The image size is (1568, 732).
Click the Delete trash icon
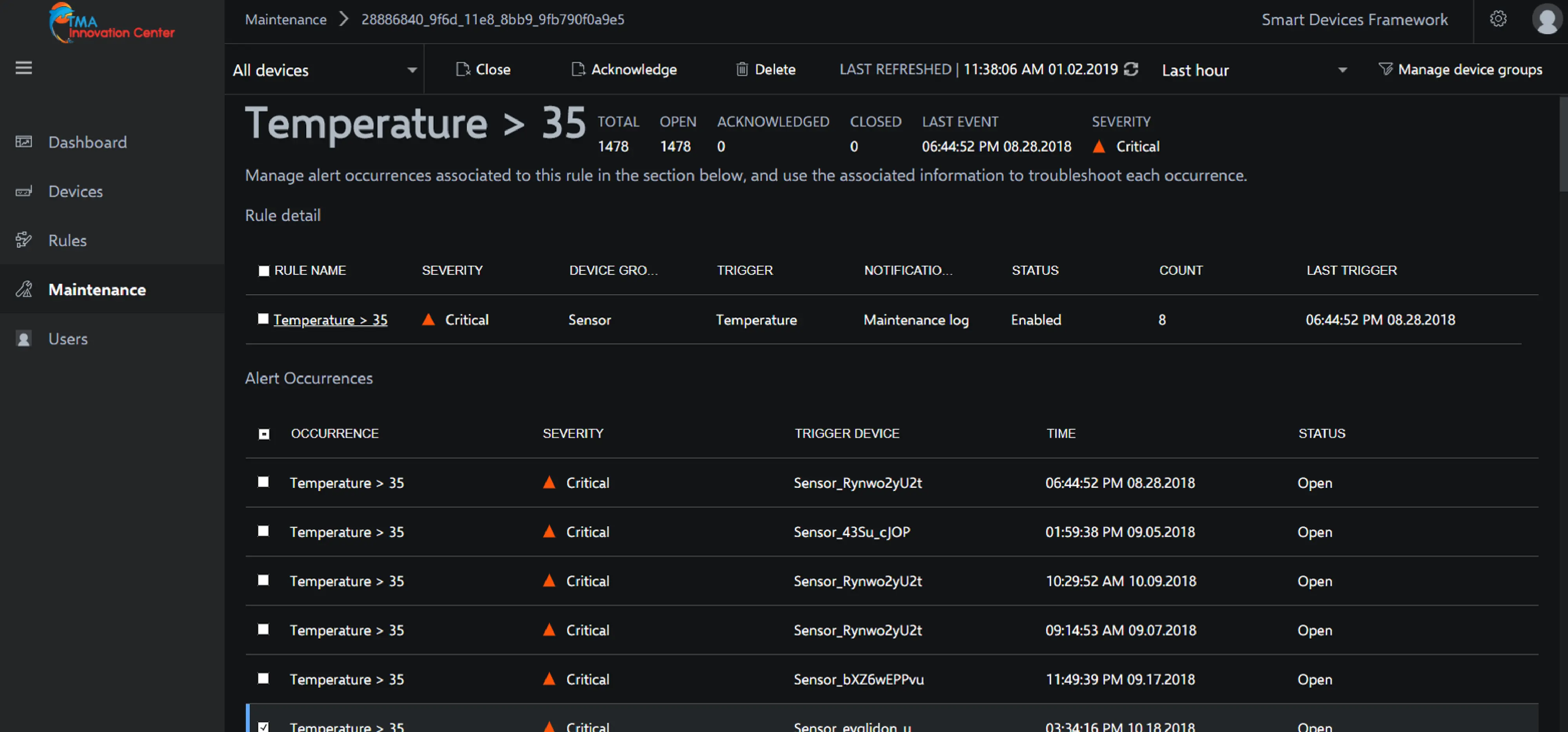tap(741, 69)
